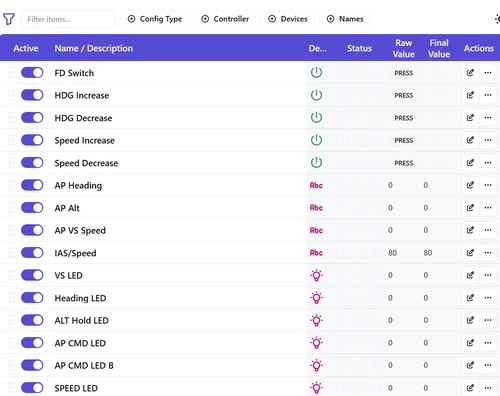Grab the drag handle of FD Switch row
This screenshot has width=500, height=396.
(x=11, y=72)
